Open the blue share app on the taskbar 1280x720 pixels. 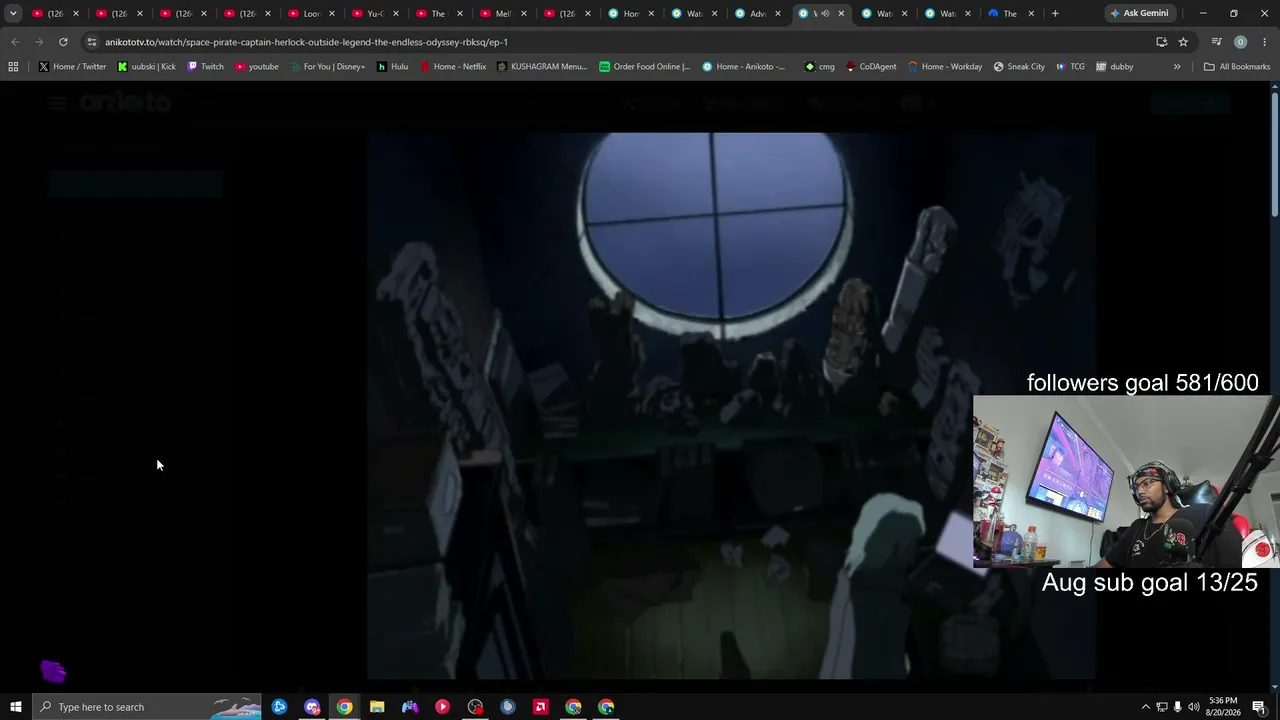279,707
